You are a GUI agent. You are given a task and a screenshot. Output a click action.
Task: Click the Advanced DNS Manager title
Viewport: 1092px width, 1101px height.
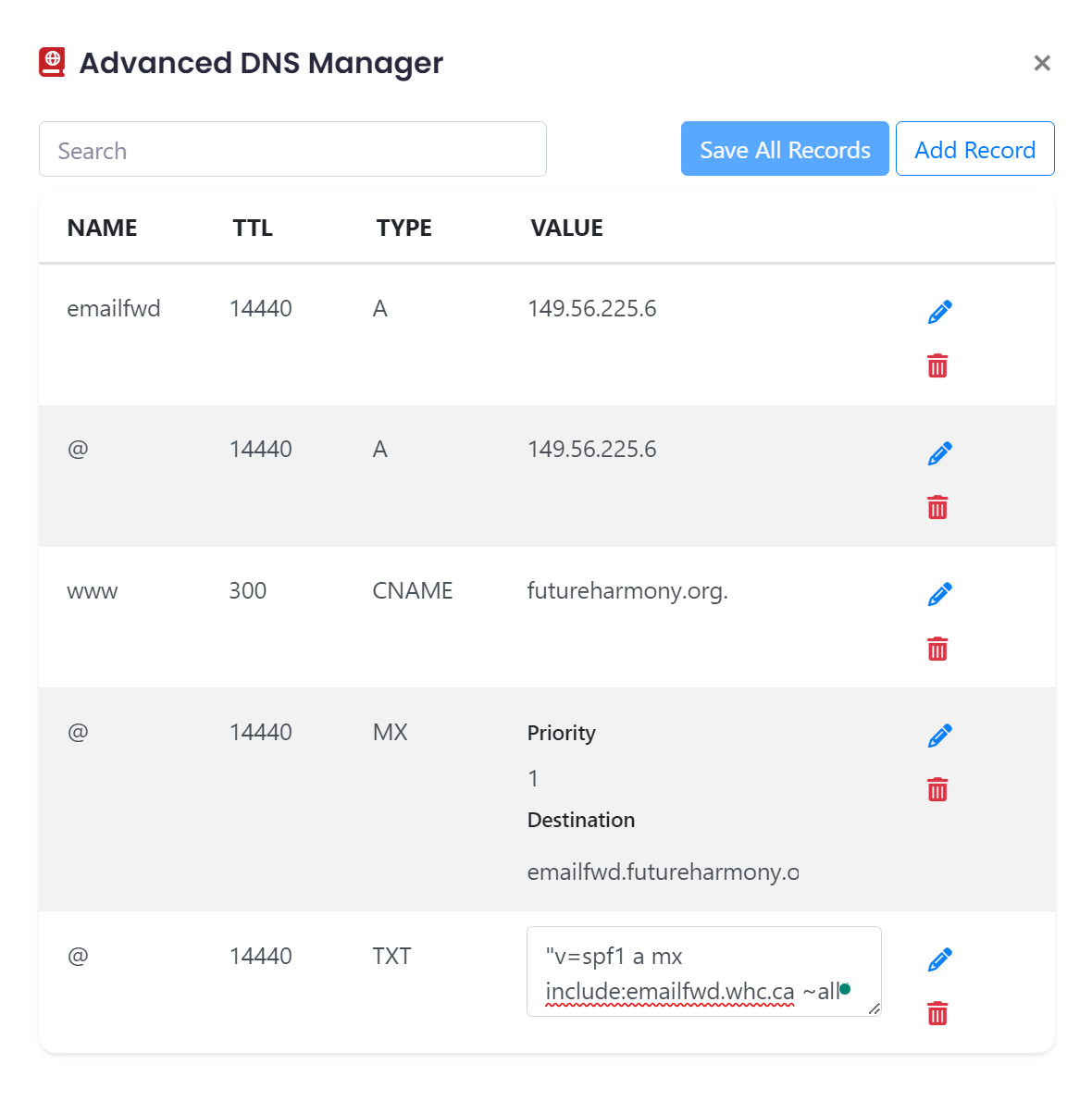click(x=261, y=63)
